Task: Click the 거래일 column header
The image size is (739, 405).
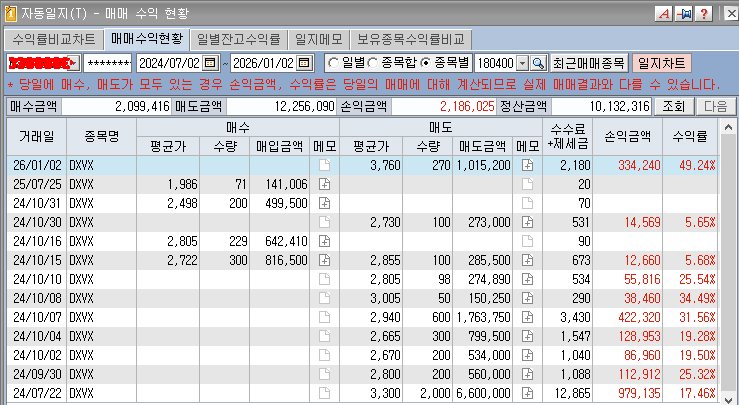Action: point(37,137)
